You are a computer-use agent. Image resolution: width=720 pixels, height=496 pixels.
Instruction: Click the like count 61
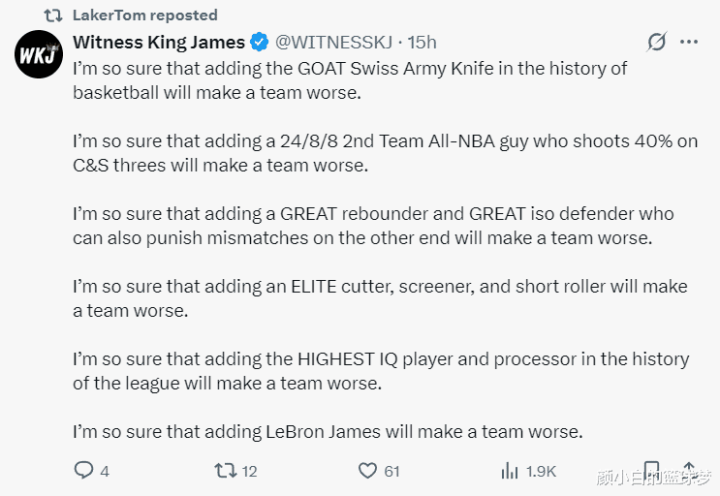pos(392,471)
